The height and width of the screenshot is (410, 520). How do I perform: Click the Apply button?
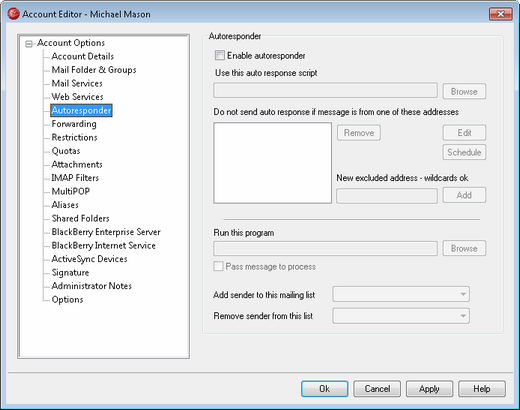click(x=429, y=389)
